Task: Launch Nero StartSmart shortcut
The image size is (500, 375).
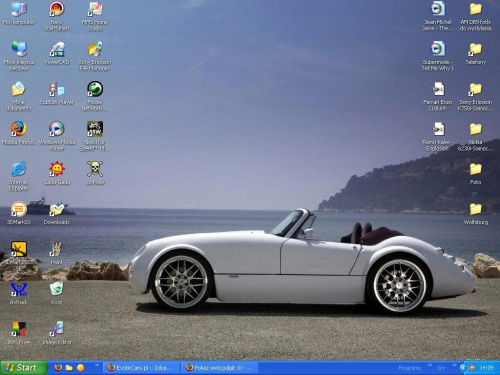Action: (57, 9)
